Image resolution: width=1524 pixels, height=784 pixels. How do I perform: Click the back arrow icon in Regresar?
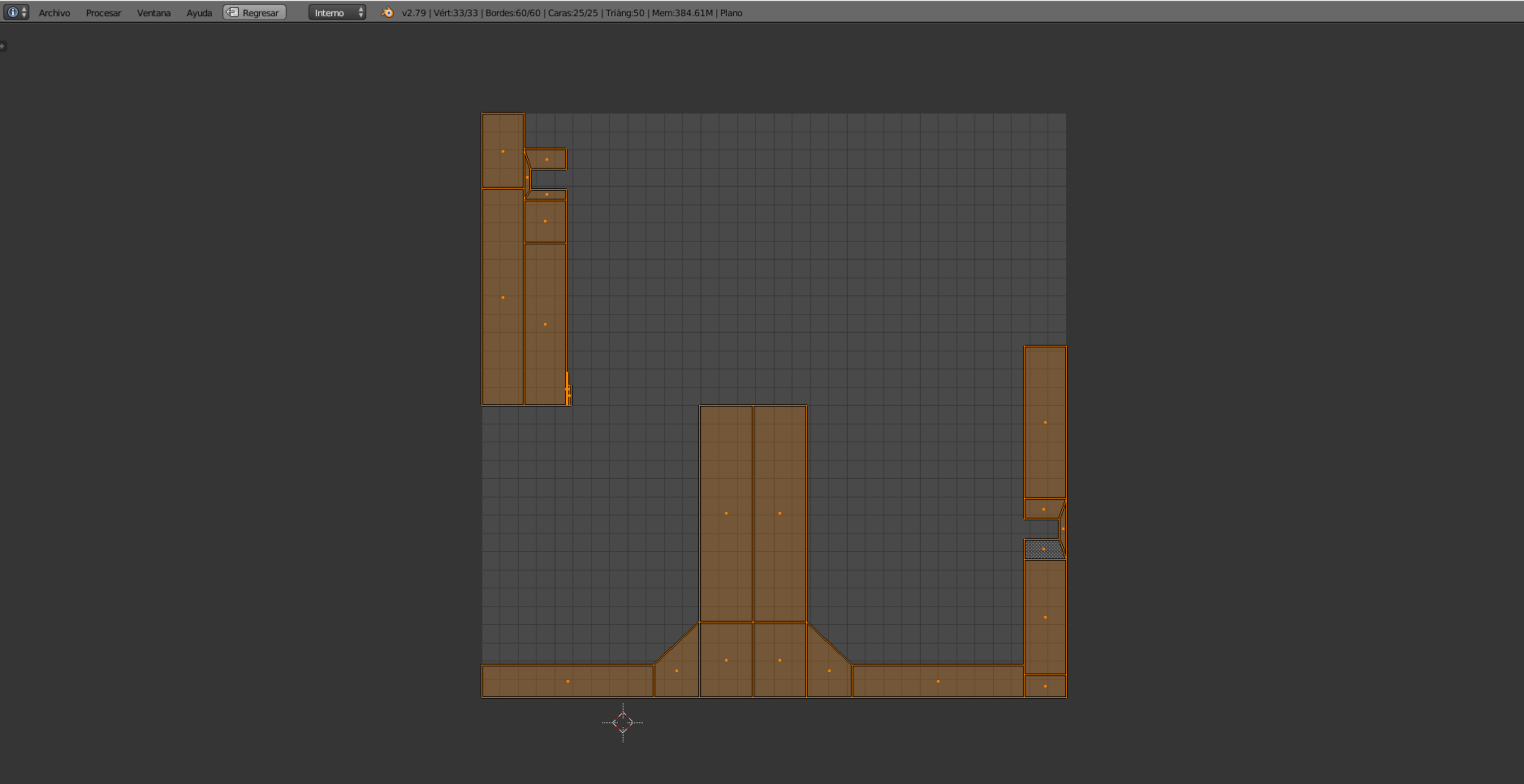232,12
